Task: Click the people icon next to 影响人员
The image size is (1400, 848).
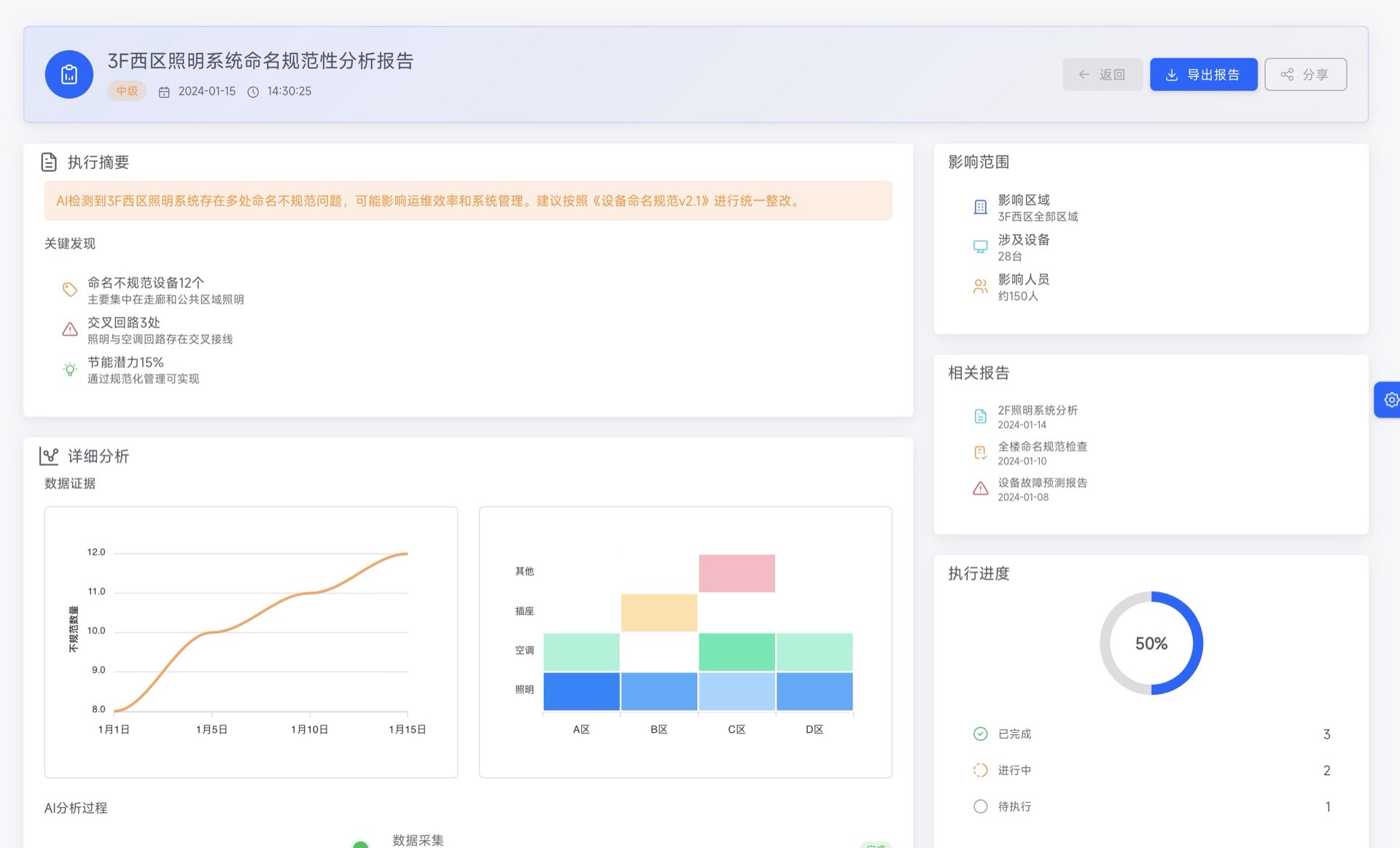Action: point(980,286)
